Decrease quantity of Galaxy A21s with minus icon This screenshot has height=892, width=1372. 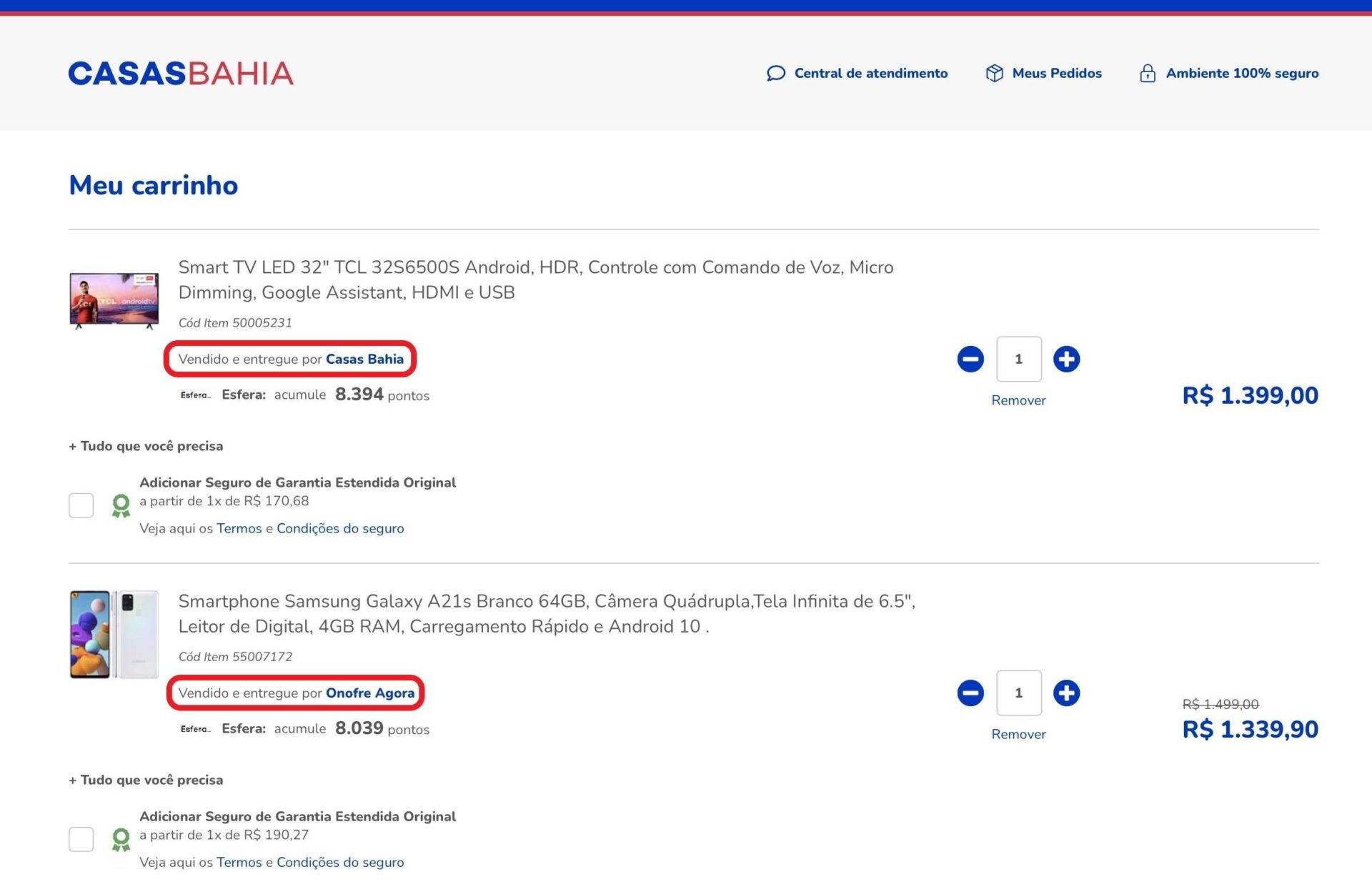point(970,693)
